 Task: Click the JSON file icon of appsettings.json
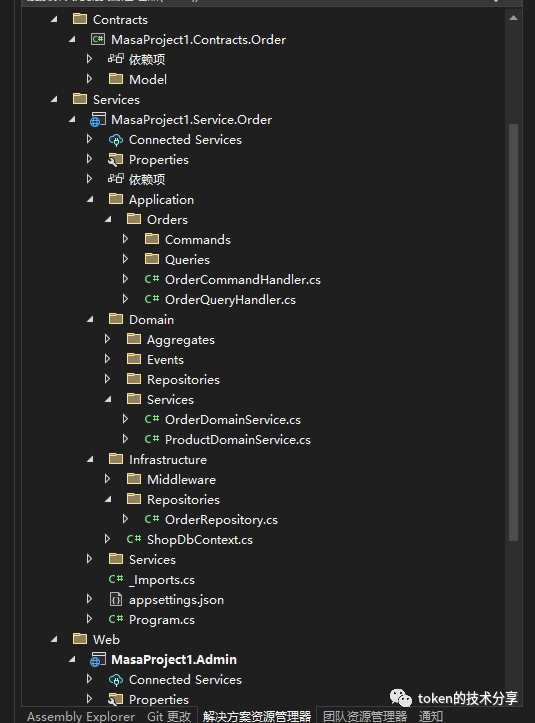click(x=116, y=599)
